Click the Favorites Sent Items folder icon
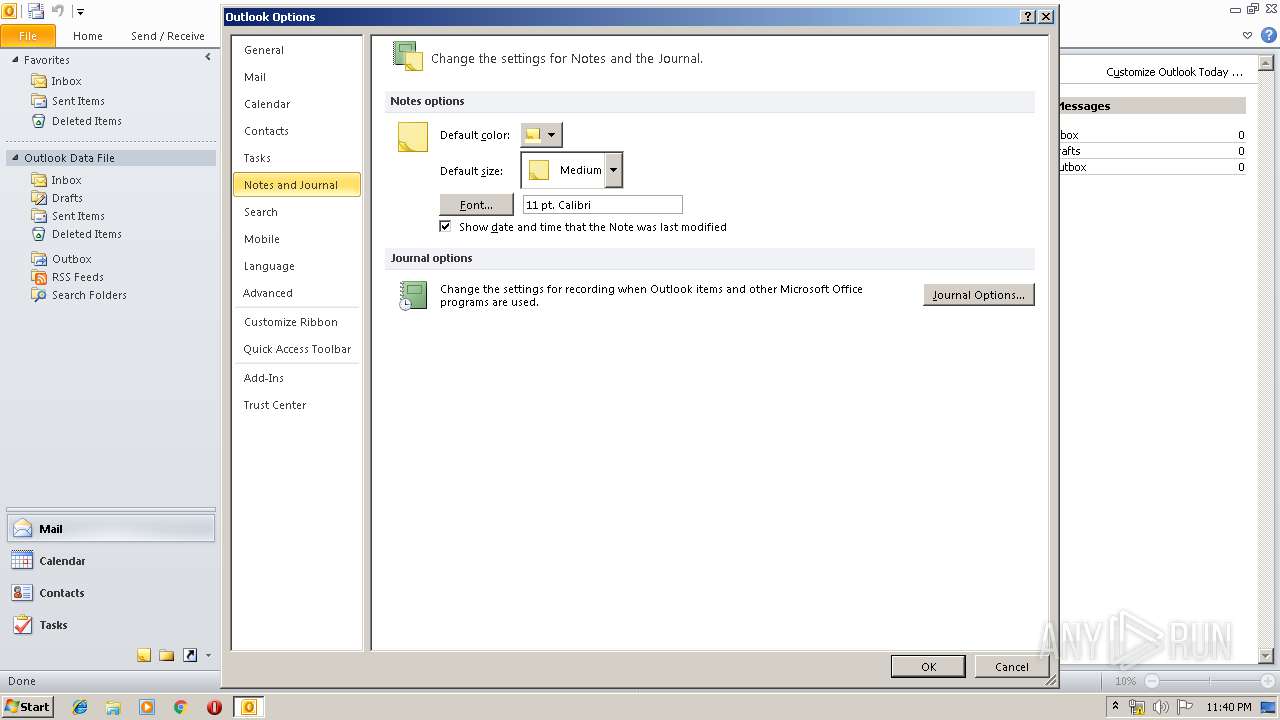 coord(39,101)
